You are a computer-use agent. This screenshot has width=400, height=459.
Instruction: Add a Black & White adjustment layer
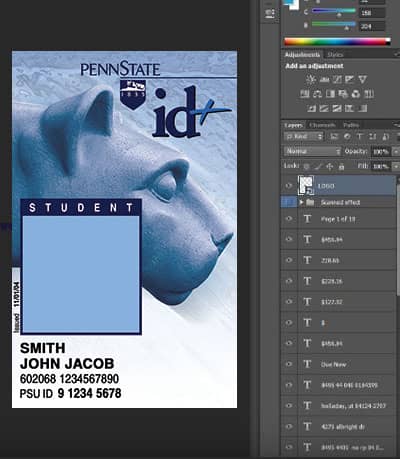[x=330, y=94]
